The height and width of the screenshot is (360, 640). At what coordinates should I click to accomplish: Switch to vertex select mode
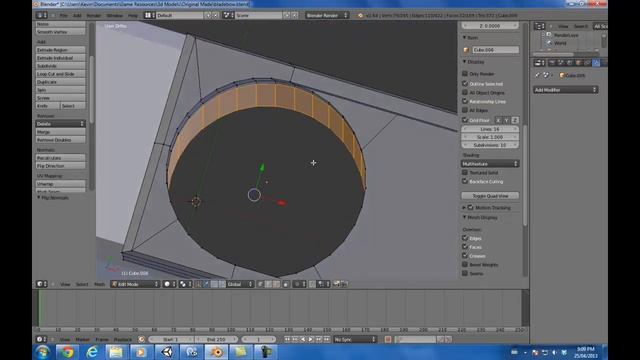click(x=260, y=284)
